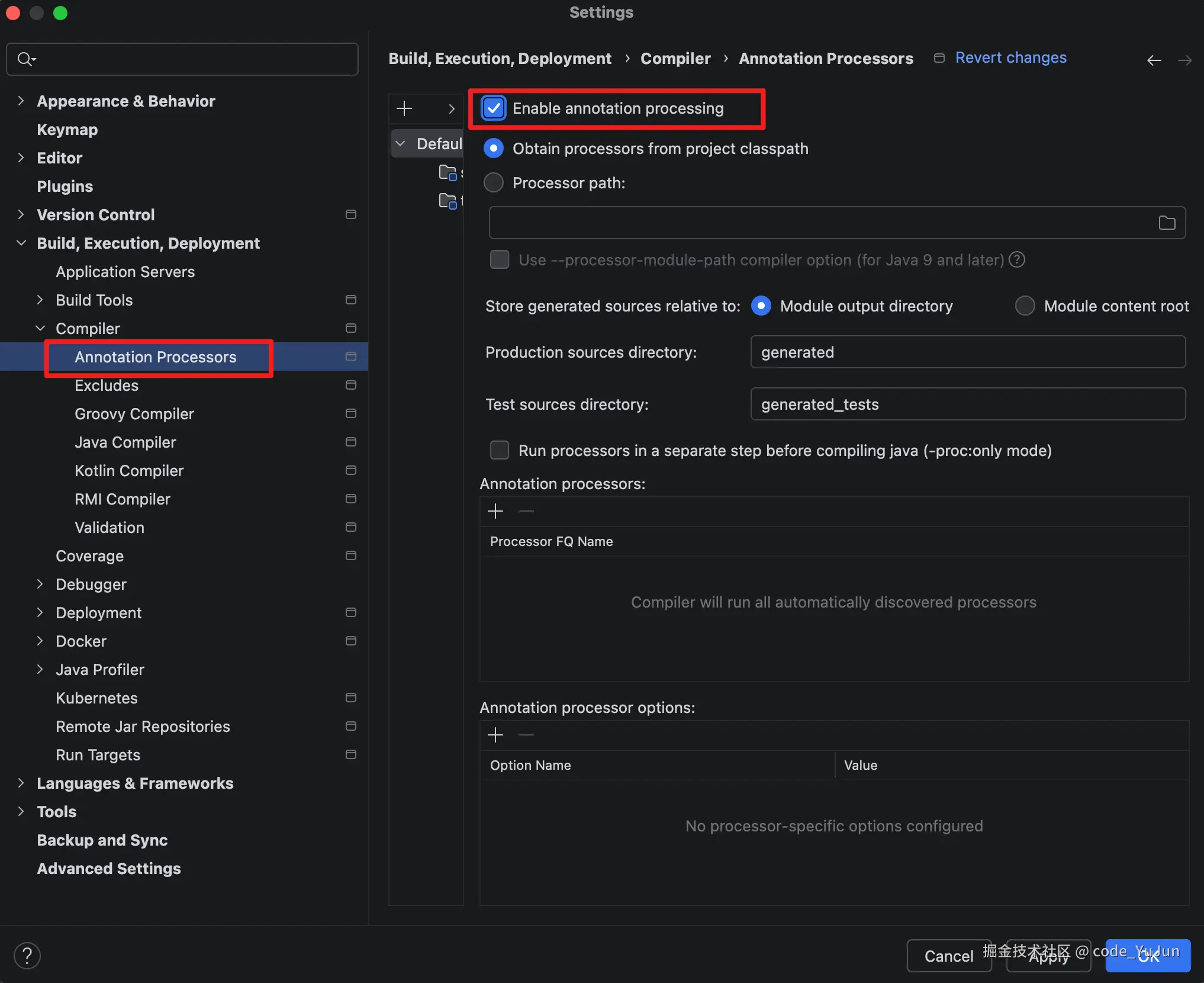This screenshot has height=983, width=1204.
Task: Click the help question mark button
Action: point(27,955)
